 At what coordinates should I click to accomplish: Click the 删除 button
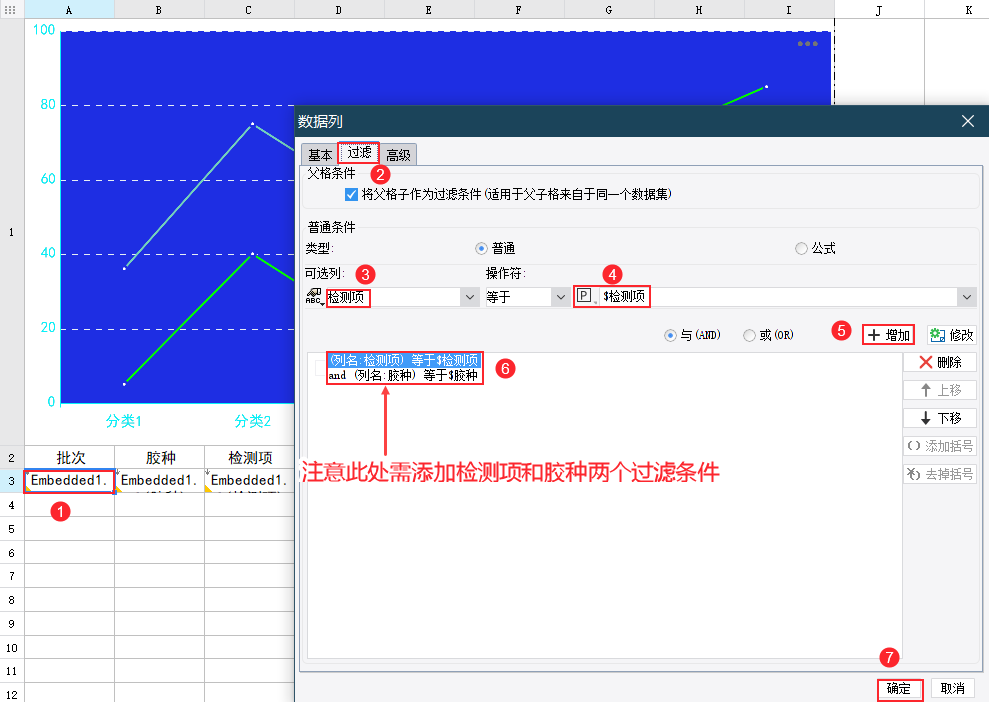click(x=940, y=362)
